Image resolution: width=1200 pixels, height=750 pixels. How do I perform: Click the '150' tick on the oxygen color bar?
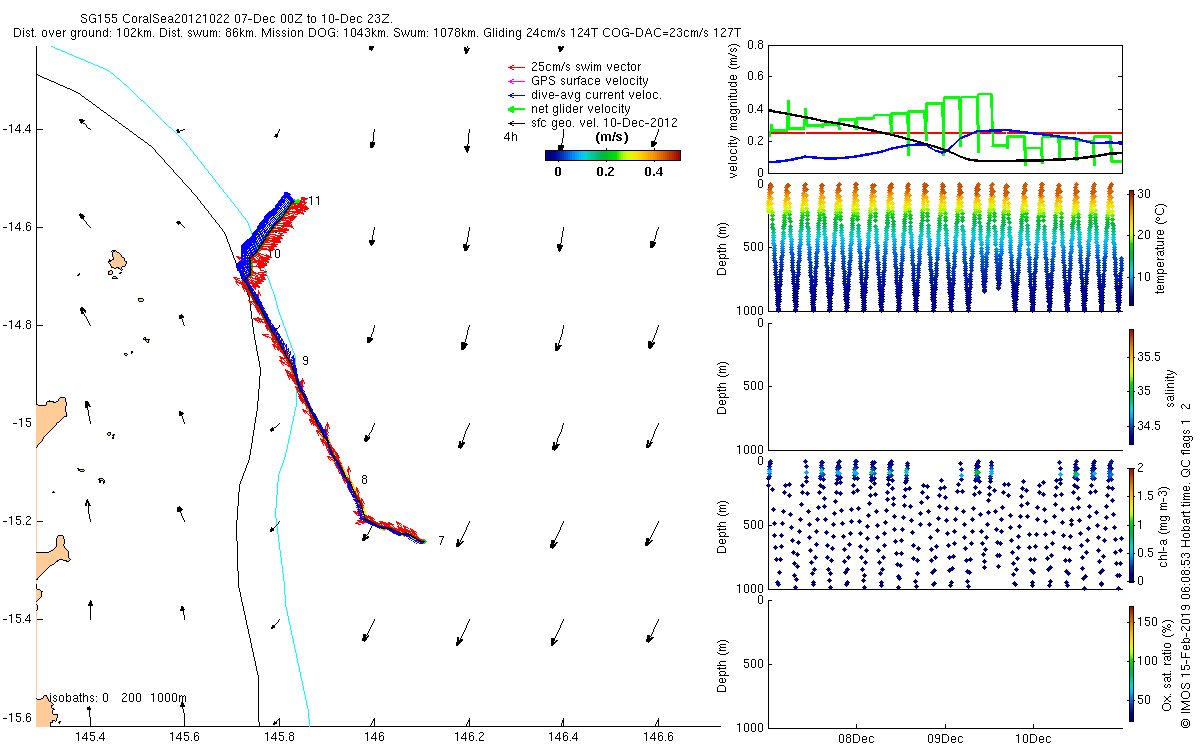click(1148, 622)
